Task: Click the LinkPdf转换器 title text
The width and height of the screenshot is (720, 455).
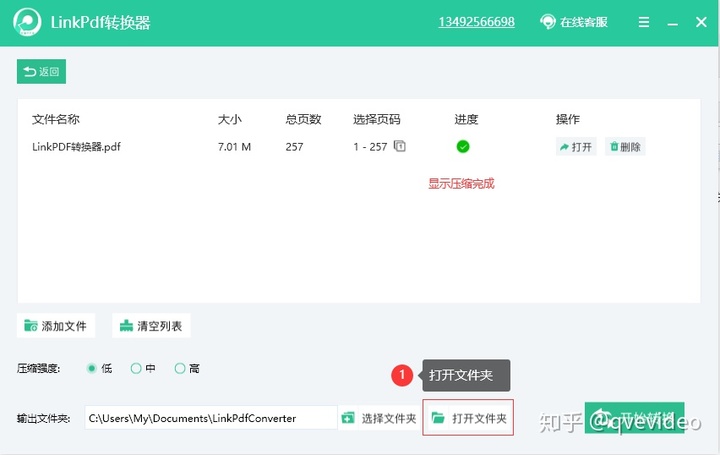Action: tap(101, 22)
